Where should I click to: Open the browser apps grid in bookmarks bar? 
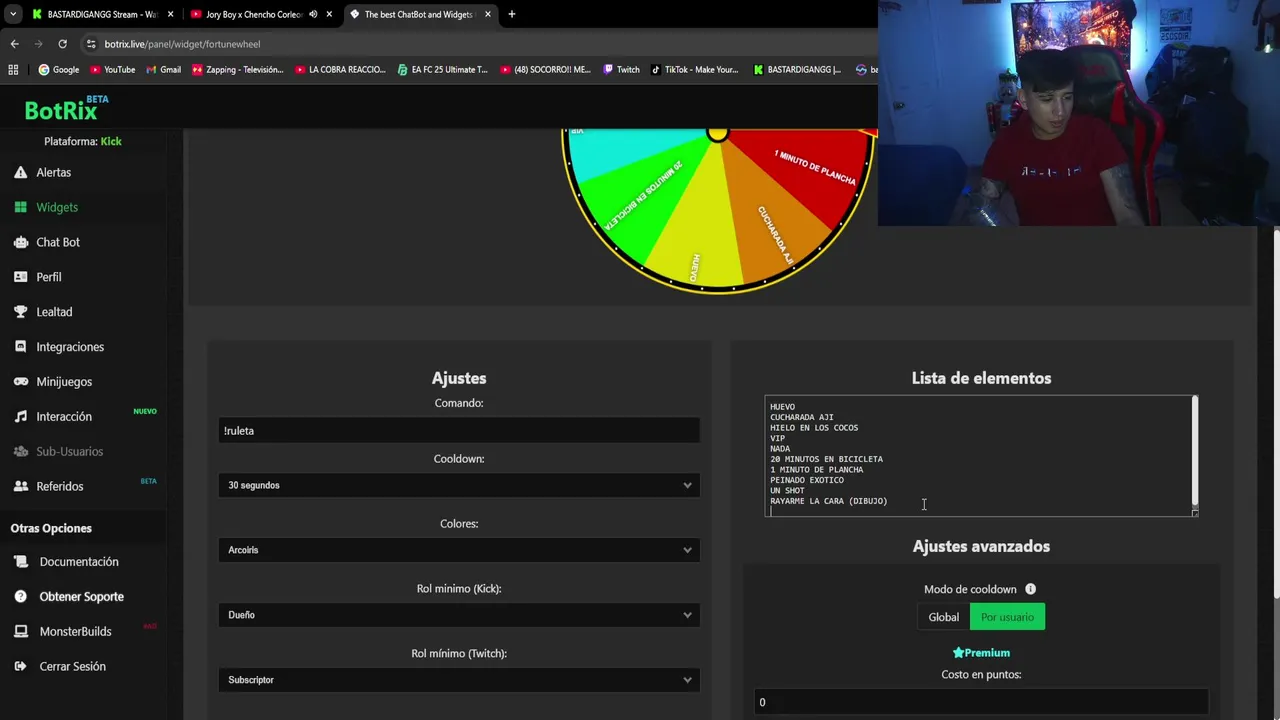click(x=13, y=70)
